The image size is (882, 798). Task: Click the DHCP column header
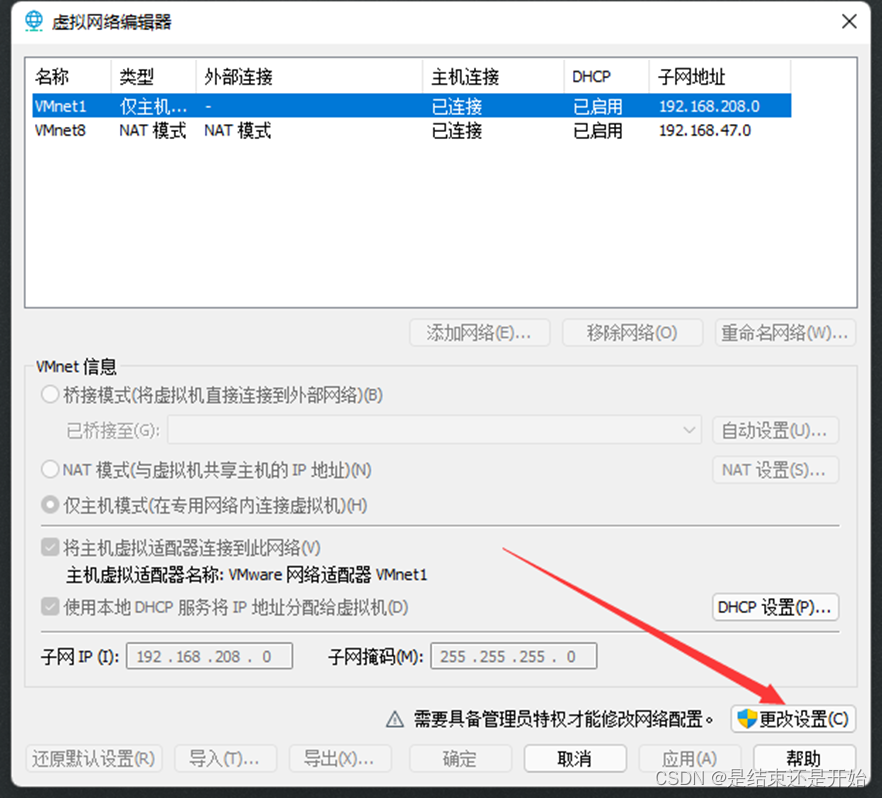[x=606, y=76]
